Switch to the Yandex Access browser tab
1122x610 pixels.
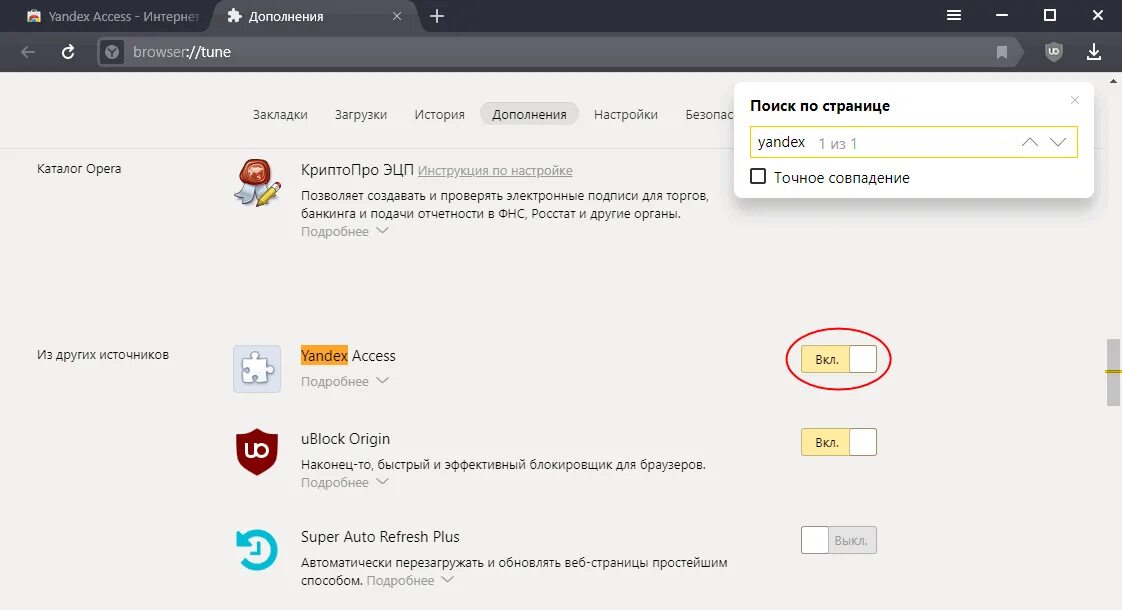[114, 16]
